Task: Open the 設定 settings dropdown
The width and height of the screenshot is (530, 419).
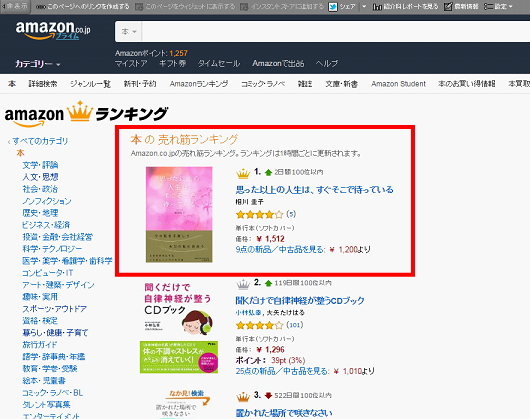Action: 499,6
